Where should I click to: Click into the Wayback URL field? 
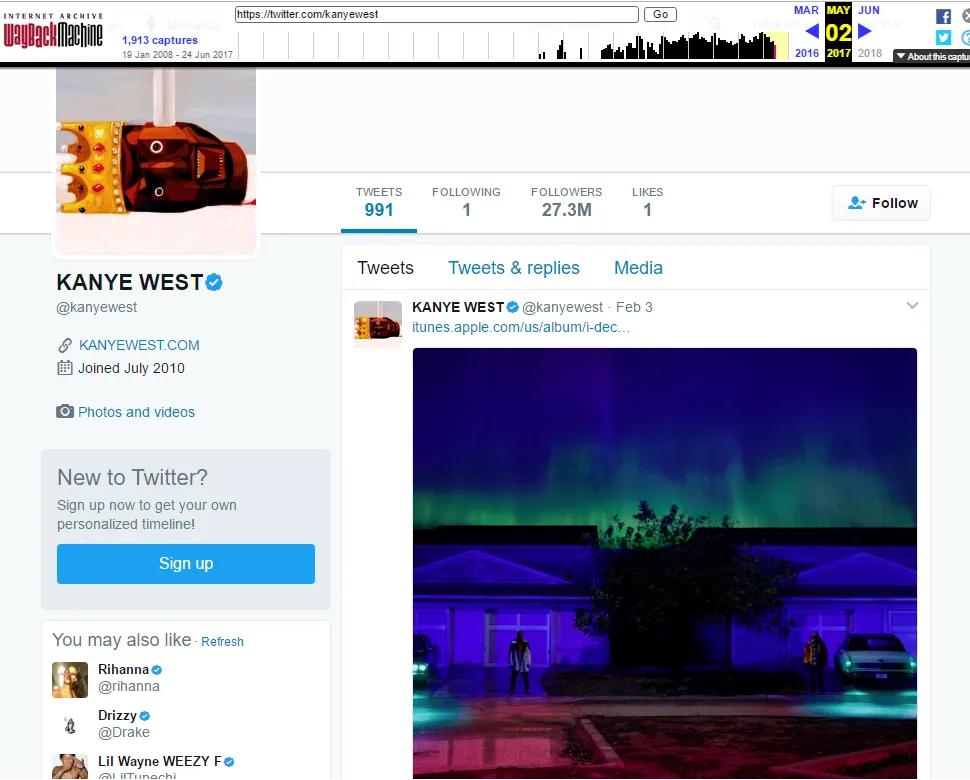[437, 14]
